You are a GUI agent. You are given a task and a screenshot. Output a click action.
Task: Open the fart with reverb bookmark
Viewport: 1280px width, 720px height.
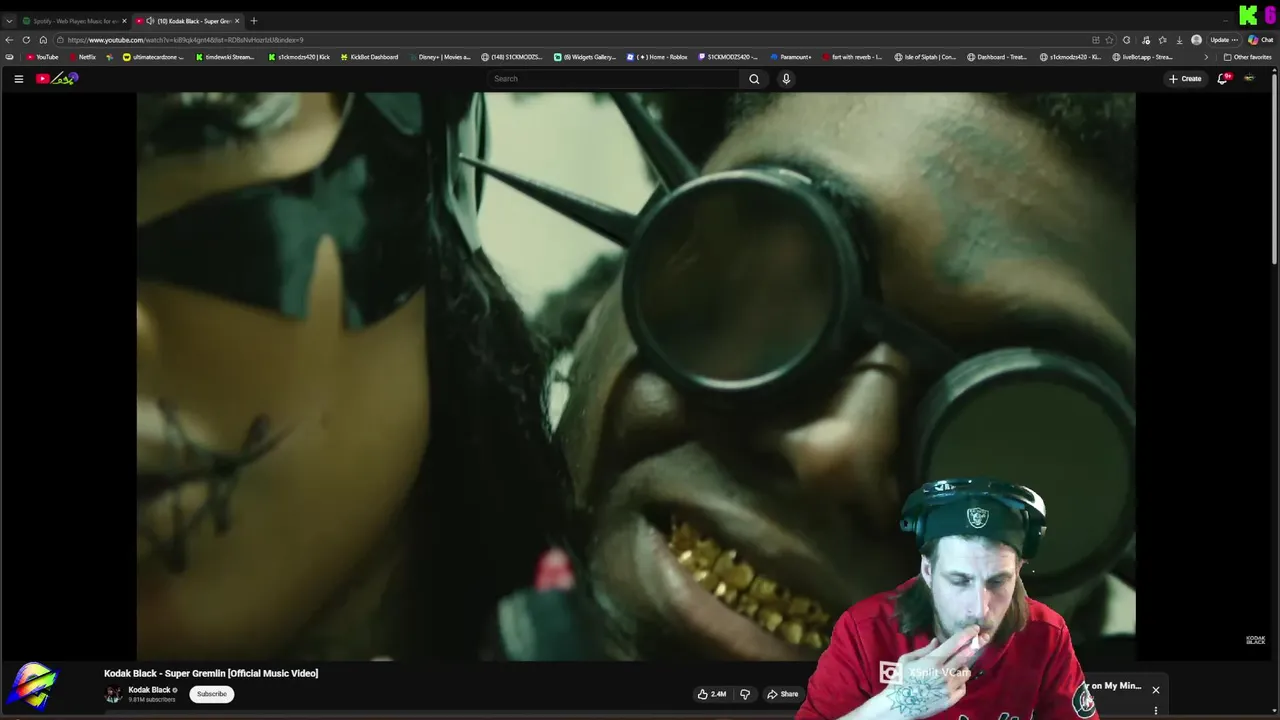[852, 57]
